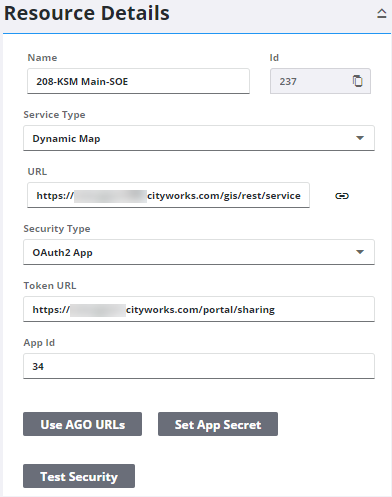This screenshot has width=392, height=497.
Task: Click into the URL text field
Action: [x=168, y=195]
